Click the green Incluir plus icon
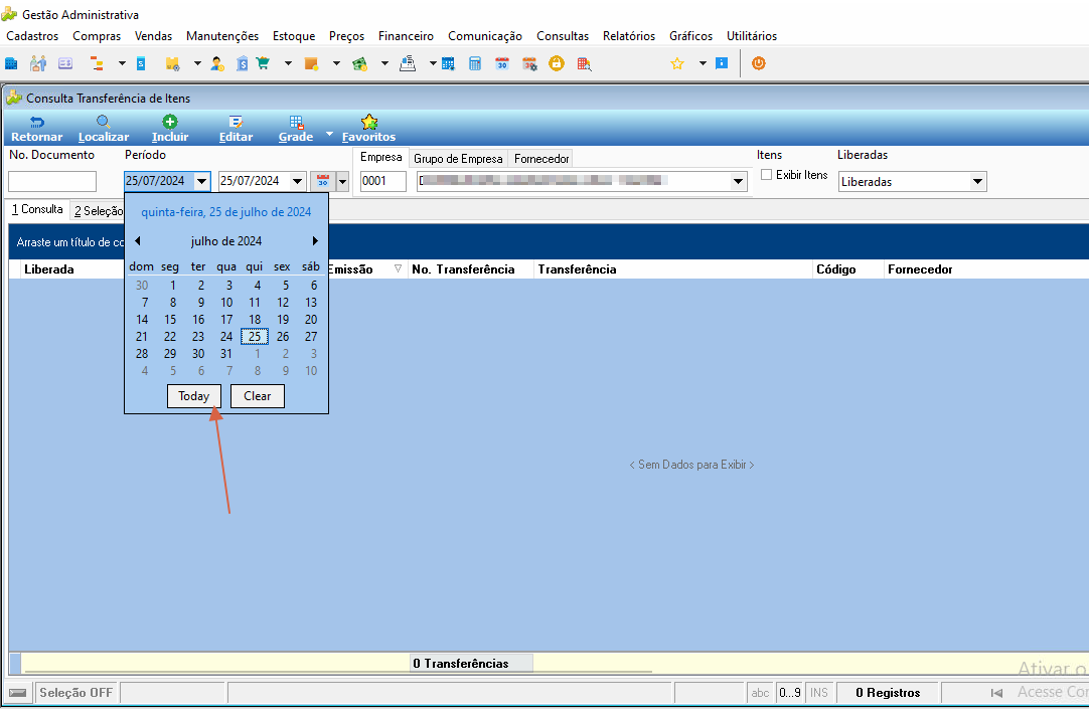1090x709 pixels. tap(170, 122)
